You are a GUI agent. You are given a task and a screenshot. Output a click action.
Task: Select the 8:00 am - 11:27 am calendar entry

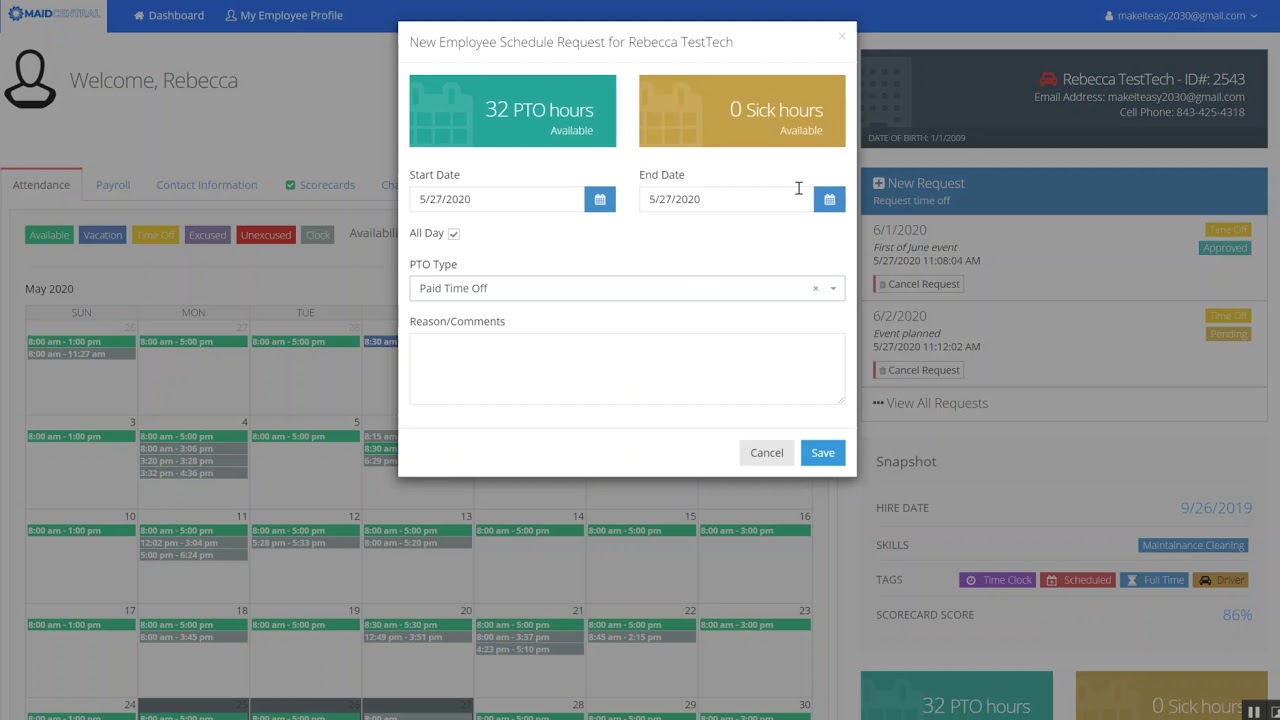81,354
